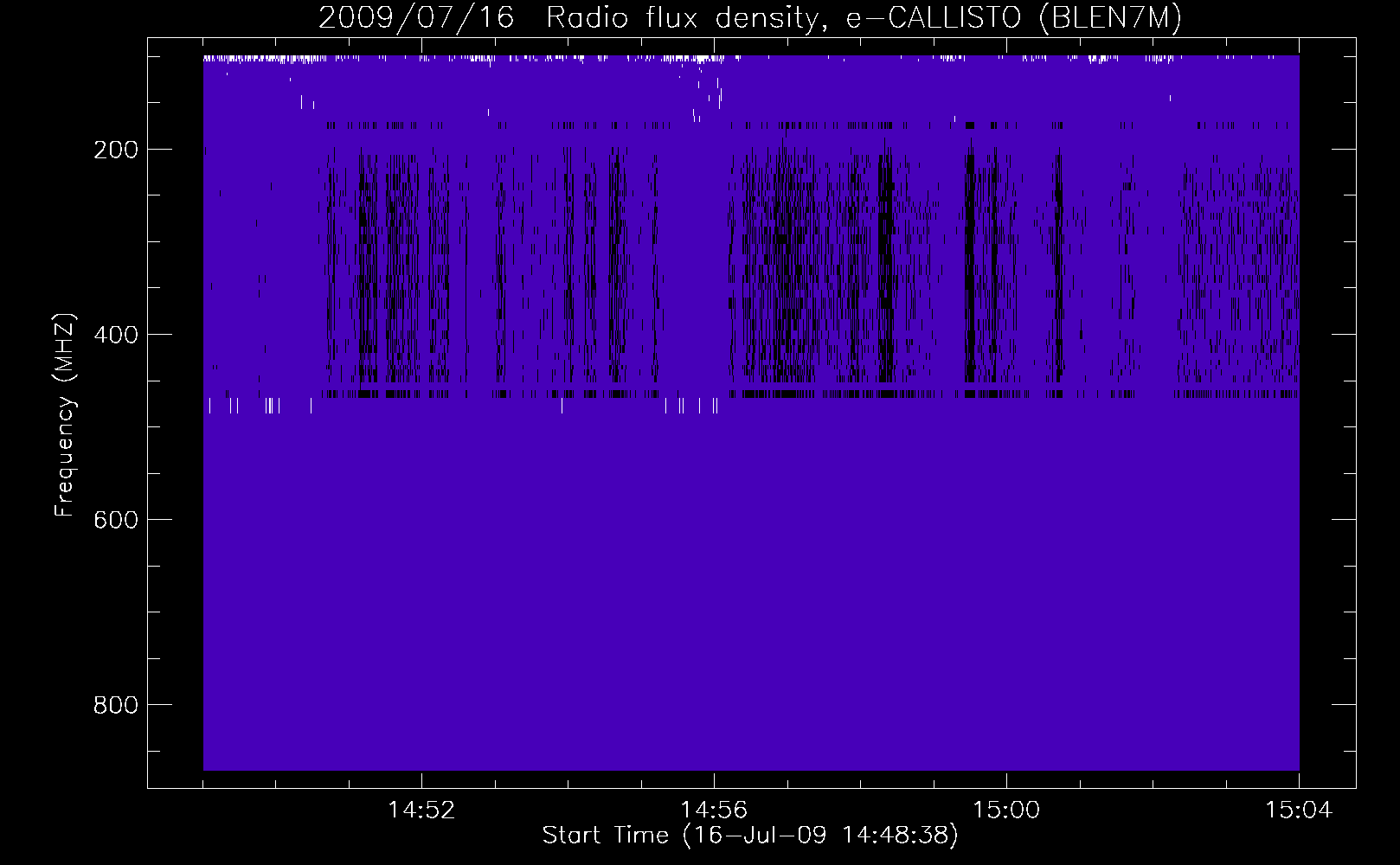Click the 'Start Time (16-Jul-09 14:48:38)' label

coord(750,836)
